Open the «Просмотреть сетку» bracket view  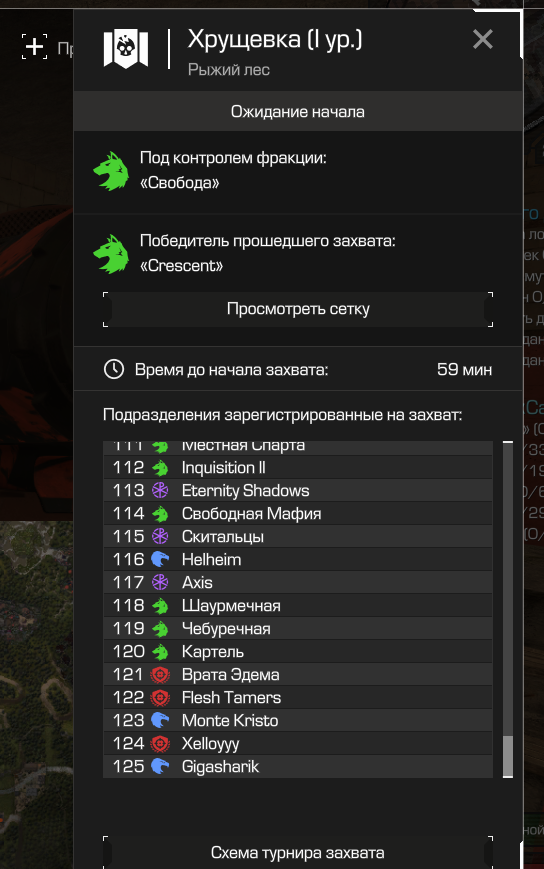pyautogui.click(x=298, y=309)
